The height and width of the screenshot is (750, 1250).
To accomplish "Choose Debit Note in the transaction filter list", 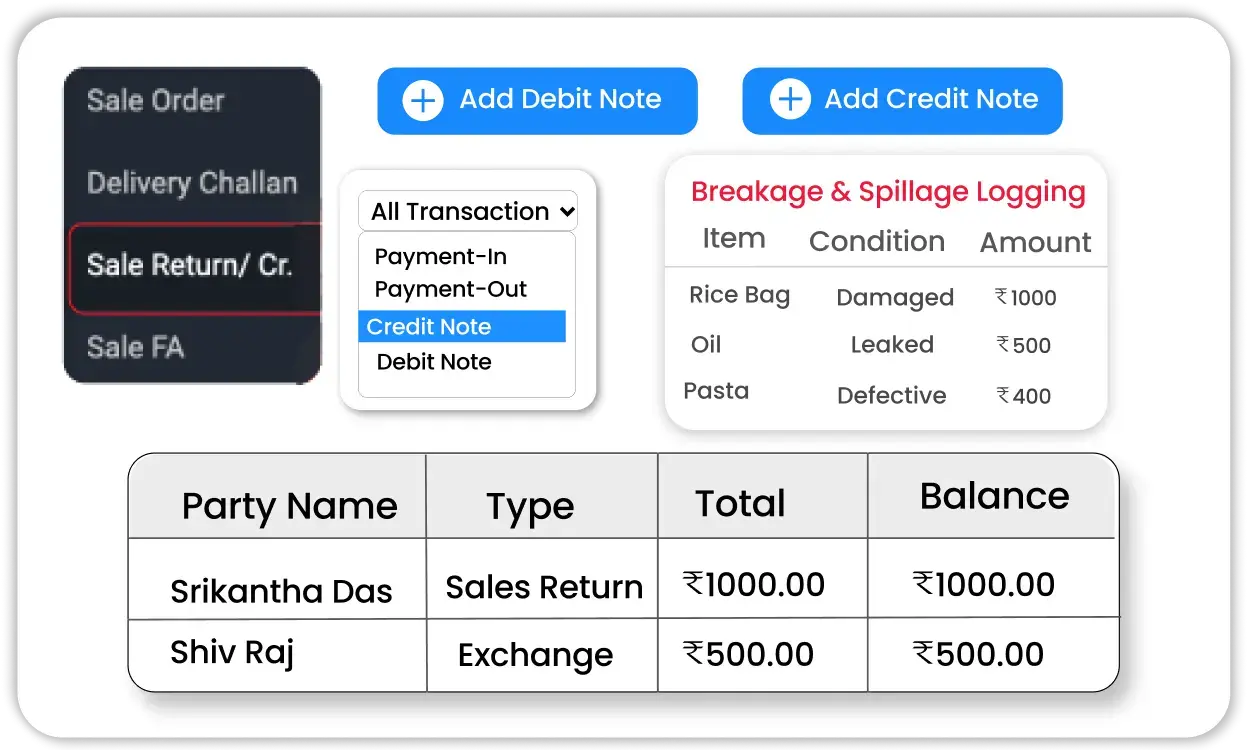I will (433, 362).
